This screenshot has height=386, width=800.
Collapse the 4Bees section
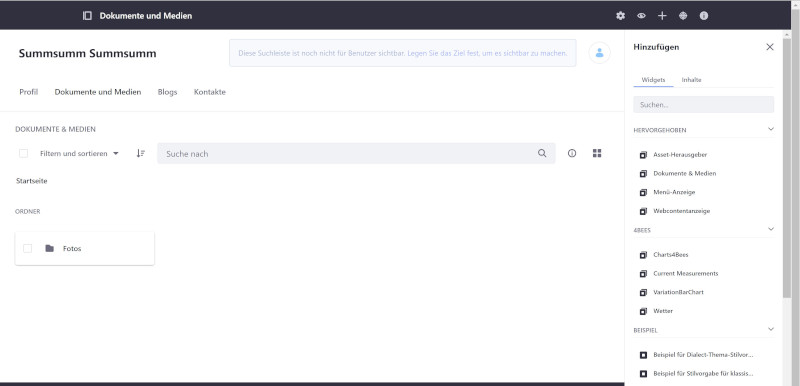pyautogui.click(x=771, y=229)
